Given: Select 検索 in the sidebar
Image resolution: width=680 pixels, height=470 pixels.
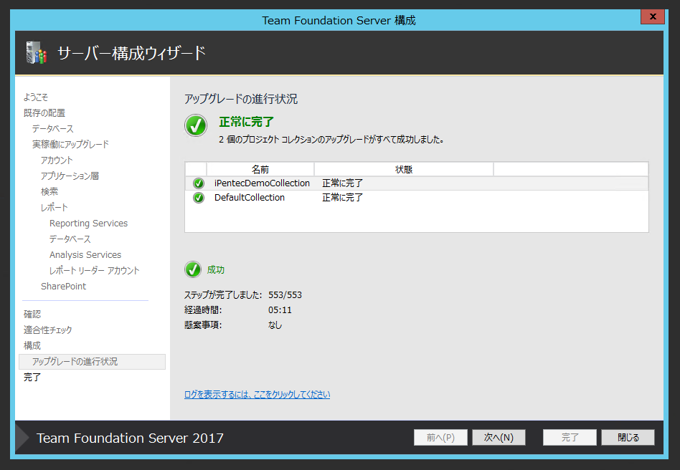Looking at the screenshot, I should 49,192.
